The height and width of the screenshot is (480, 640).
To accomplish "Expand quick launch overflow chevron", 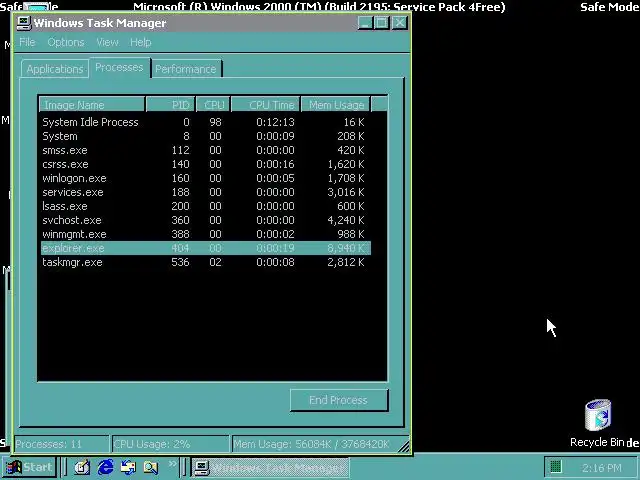I will click(x=172, y=463).
